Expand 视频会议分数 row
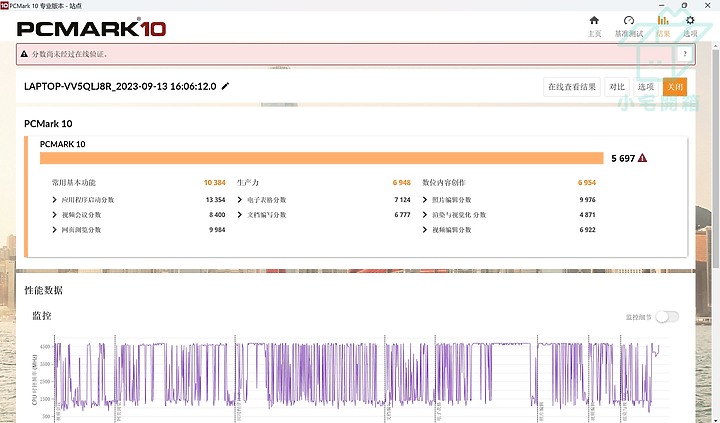The height and width of the screenshot is (423, 720). coord(55,214)
